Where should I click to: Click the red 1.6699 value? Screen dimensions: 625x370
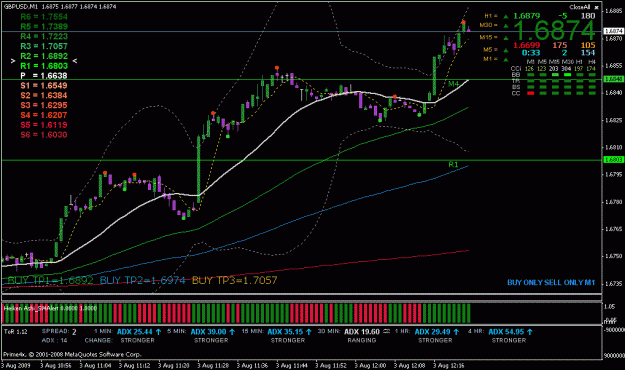tap(527, 45)
